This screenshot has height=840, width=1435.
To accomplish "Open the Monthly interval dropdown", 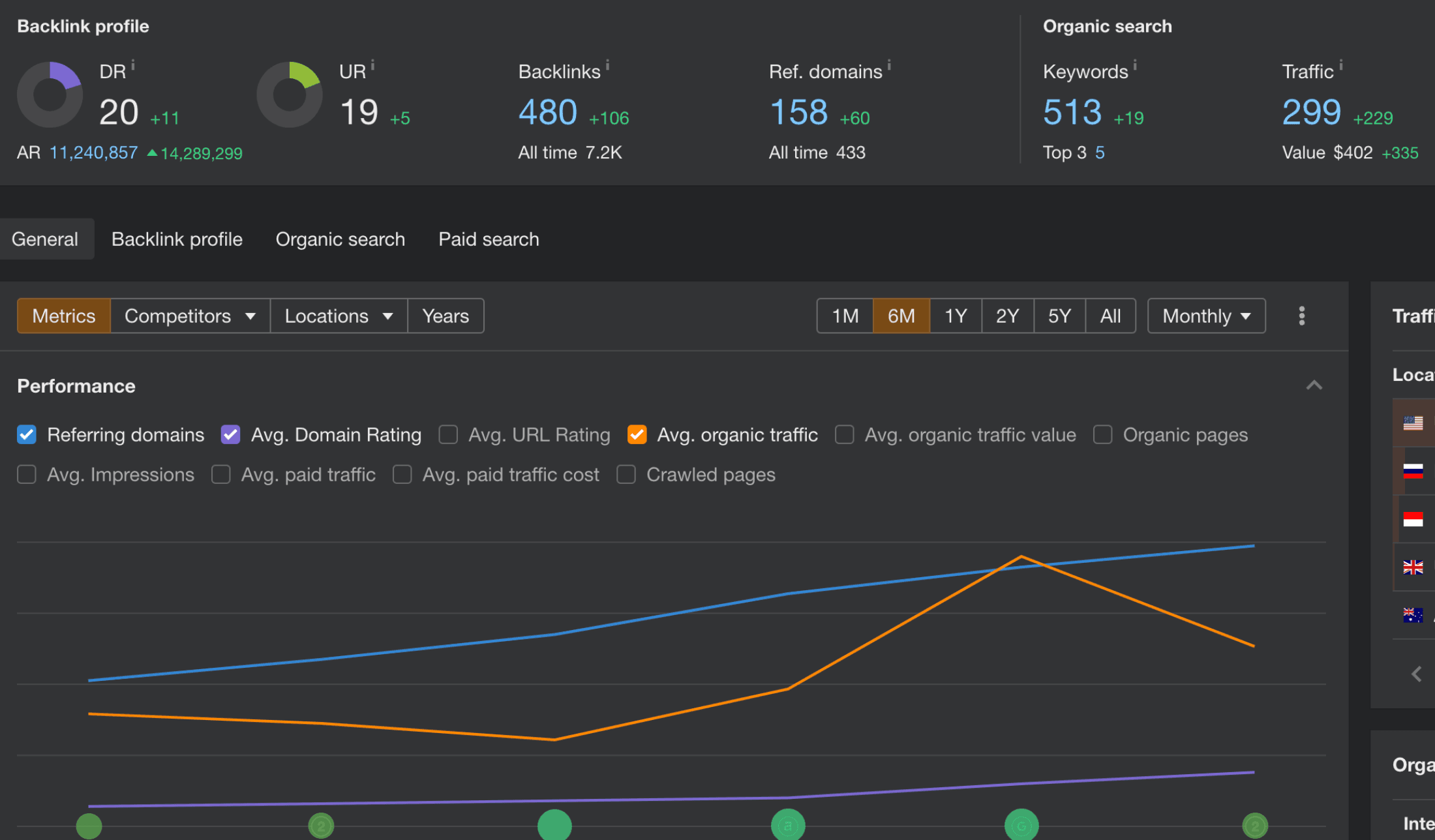I will point(1206,316).
